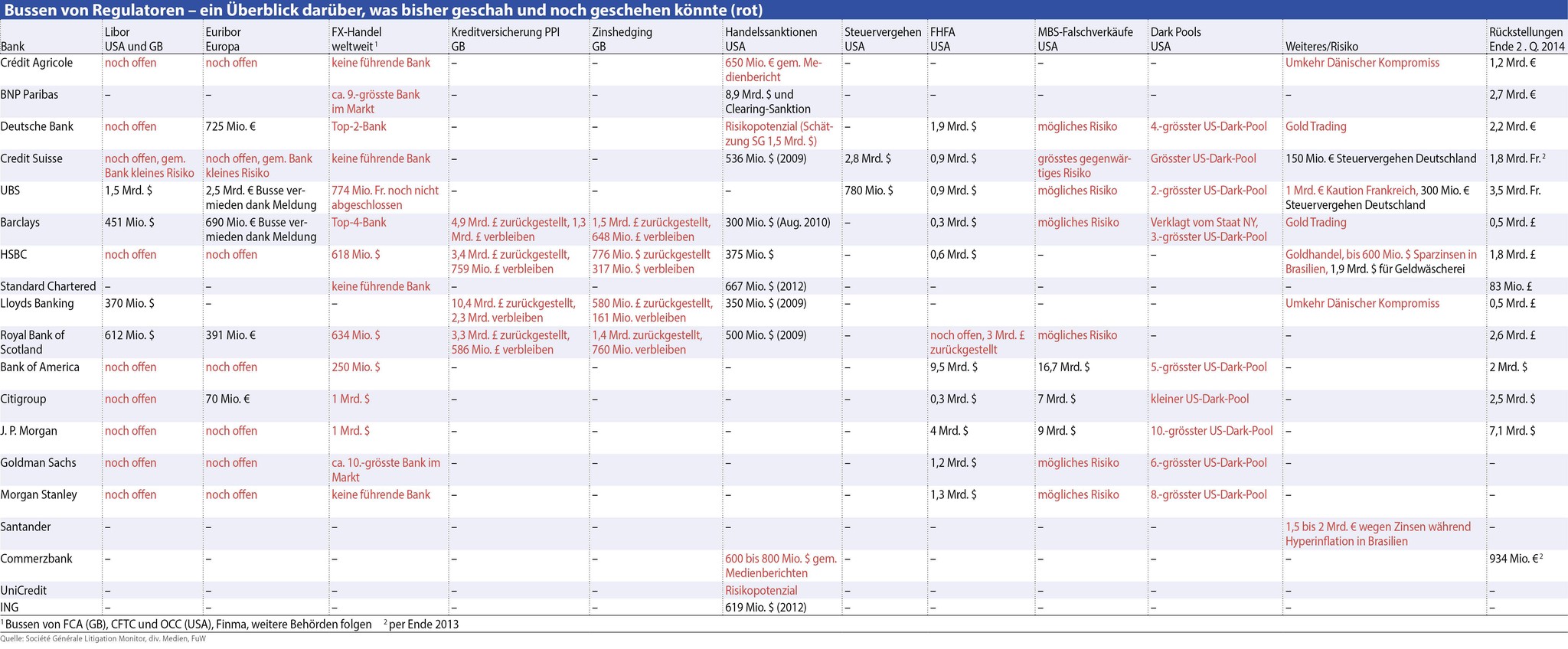Viewport: 1568px width, 649px height.
Task: Click the 'Rückstellungen Ende 2. Q. 2014' header
Action: 1526,39
